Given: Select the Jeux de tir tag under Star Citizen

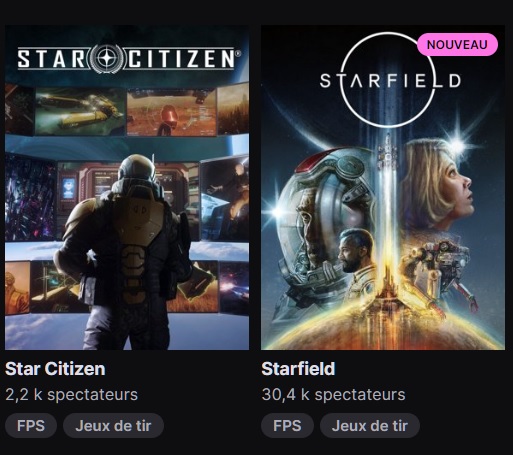Looking at the screenshot, I should pyautogui.click(x=113, y=426).
